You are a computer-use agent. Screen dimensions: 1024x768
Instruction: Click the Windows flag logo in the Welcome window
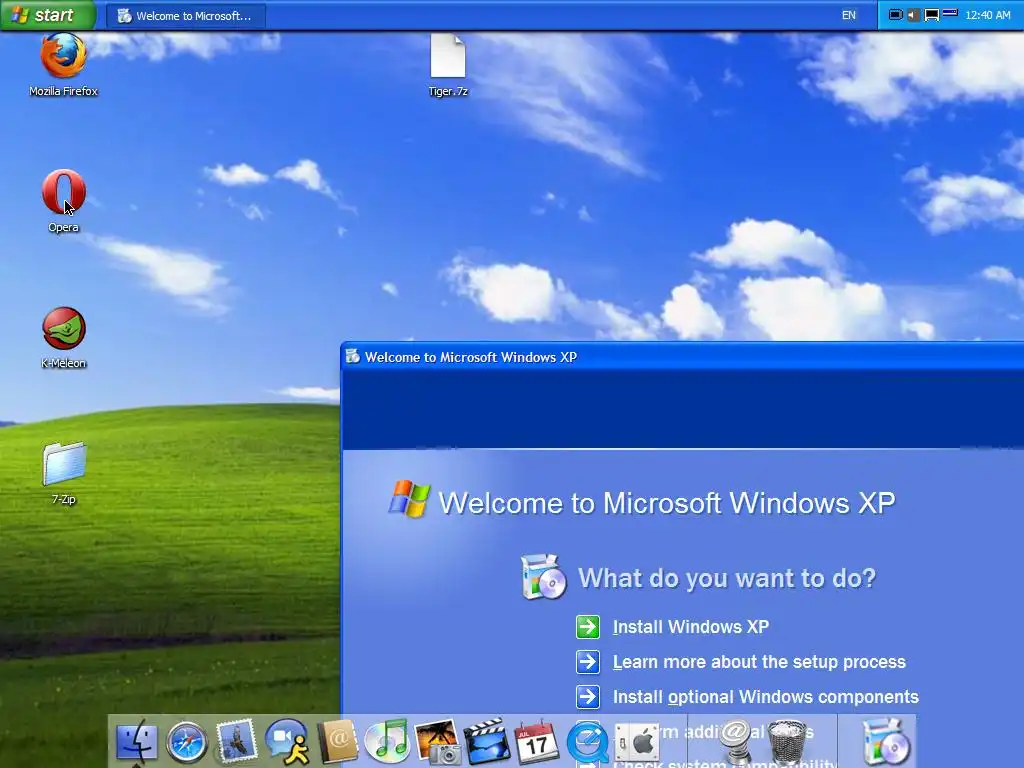pyautogui.click(x=409, y=499)
